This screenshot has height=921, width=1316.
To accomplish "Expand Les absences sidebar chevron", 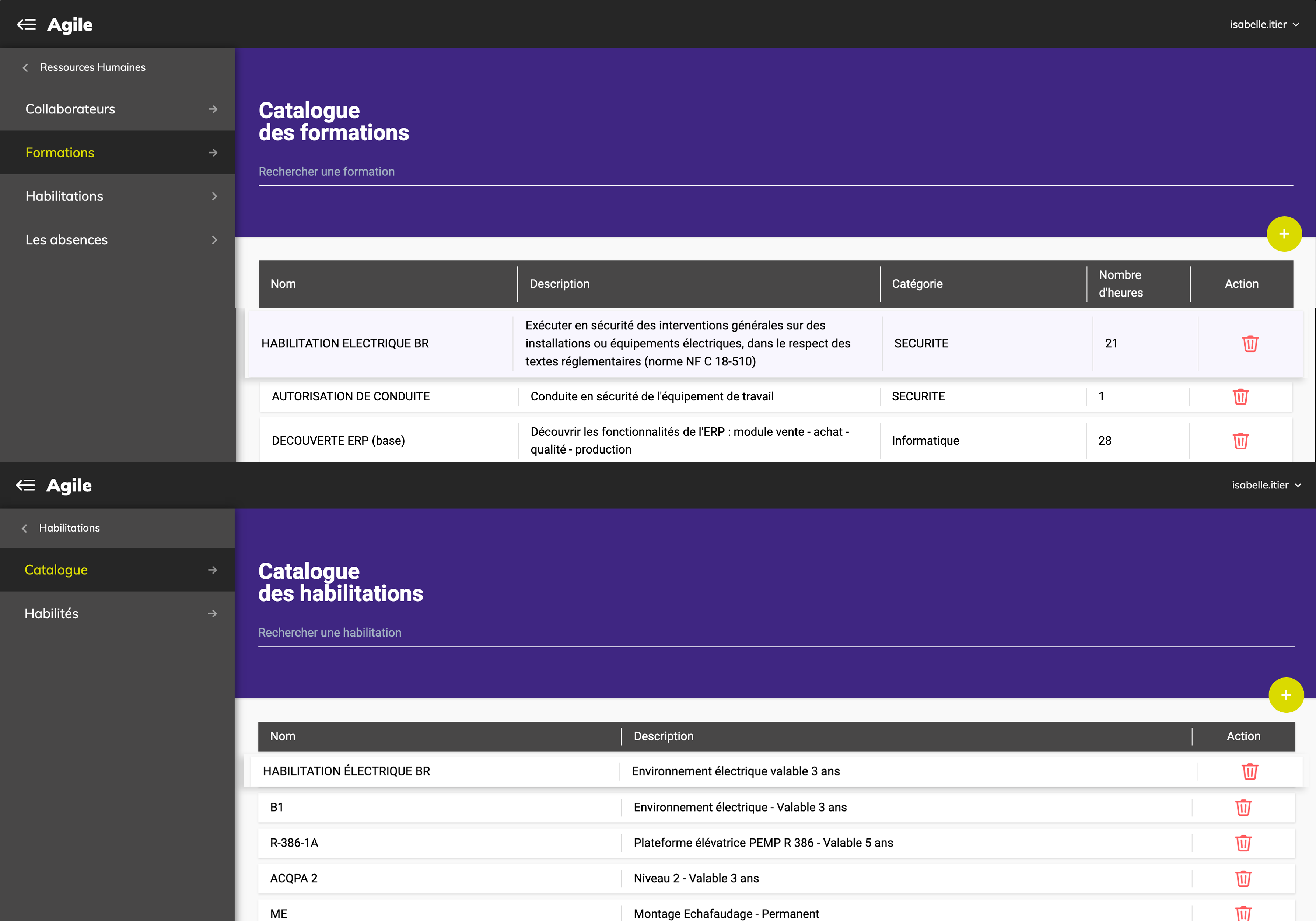I will (x=214, y=239).
